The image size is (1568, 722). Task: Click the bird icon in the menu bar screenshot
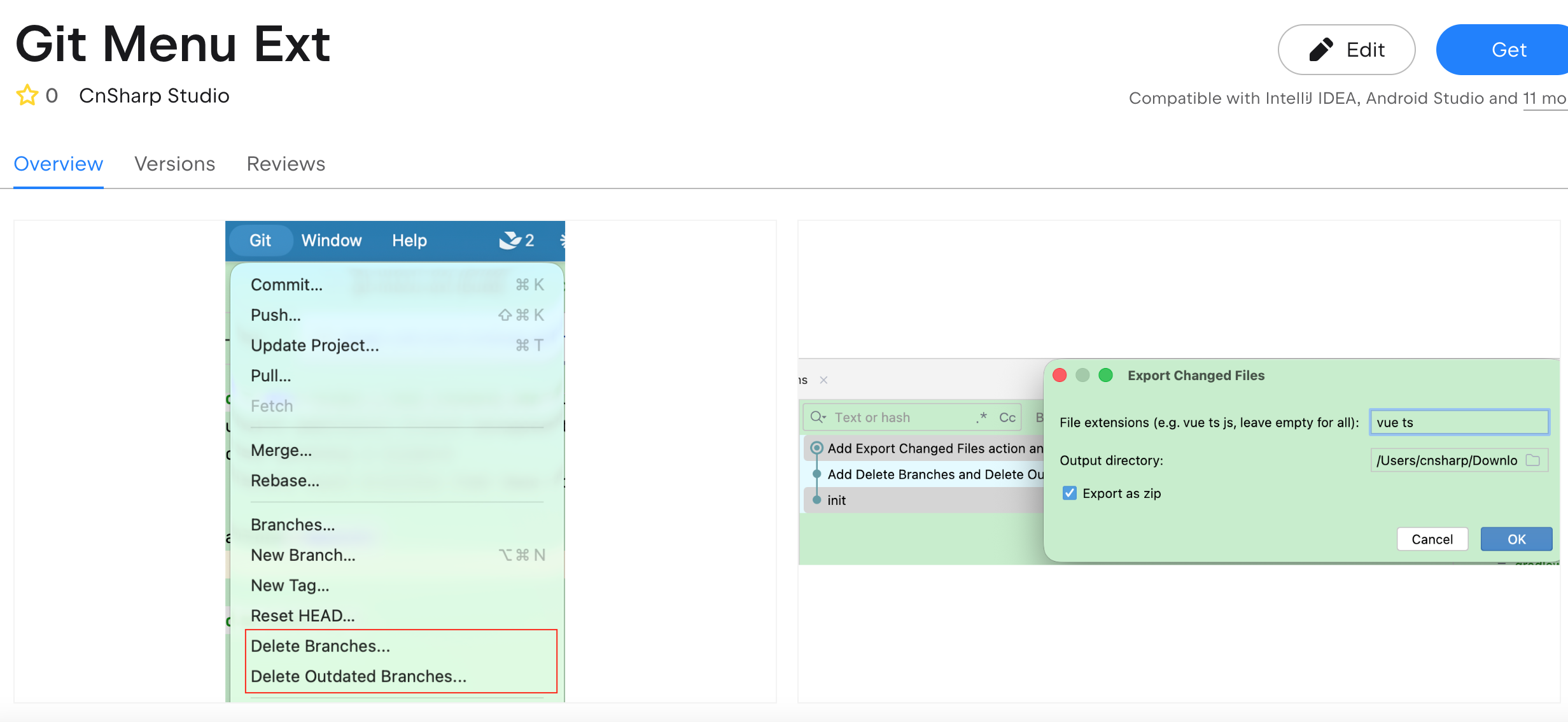510,240
